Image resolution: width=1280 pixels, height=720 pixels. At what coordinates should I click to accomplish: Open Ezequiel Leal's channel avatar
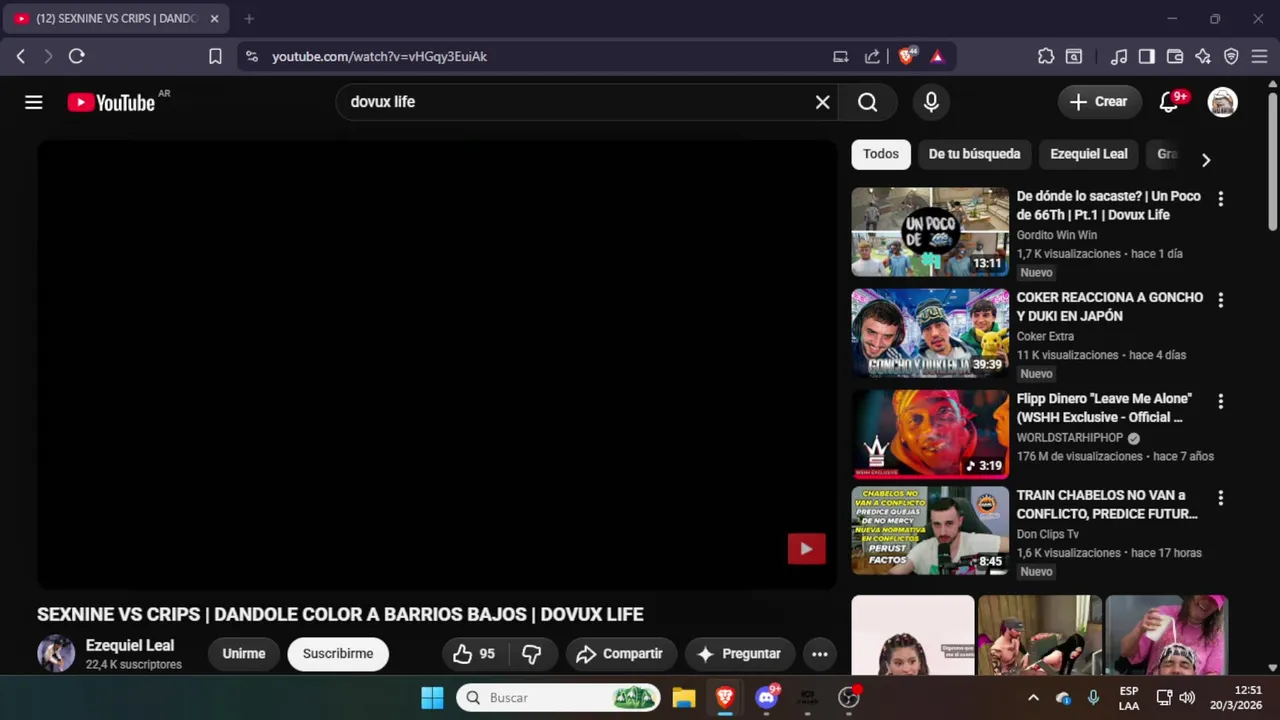(56, 654)
